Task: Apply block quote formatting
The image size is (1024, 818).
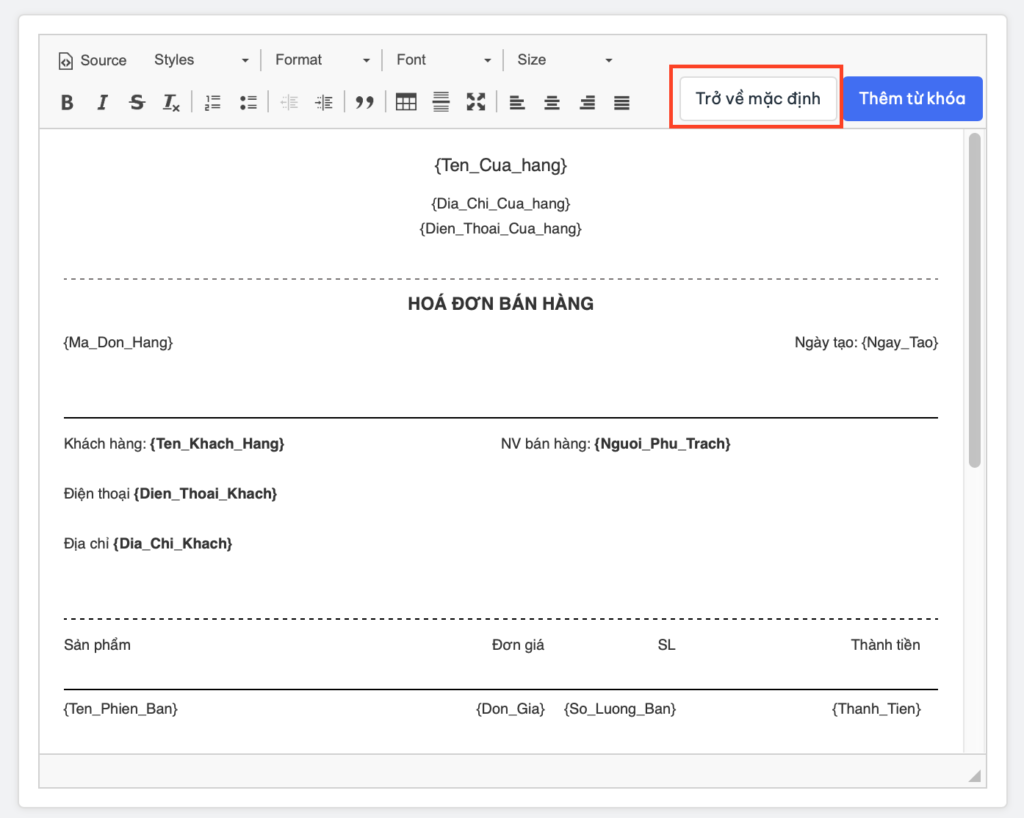Action: (x=365, y=102)
